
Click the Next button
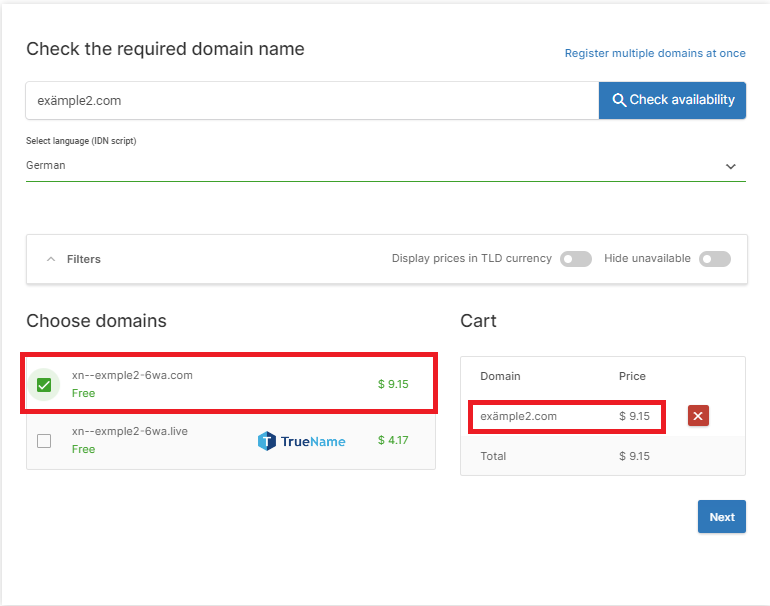point(721,517)
